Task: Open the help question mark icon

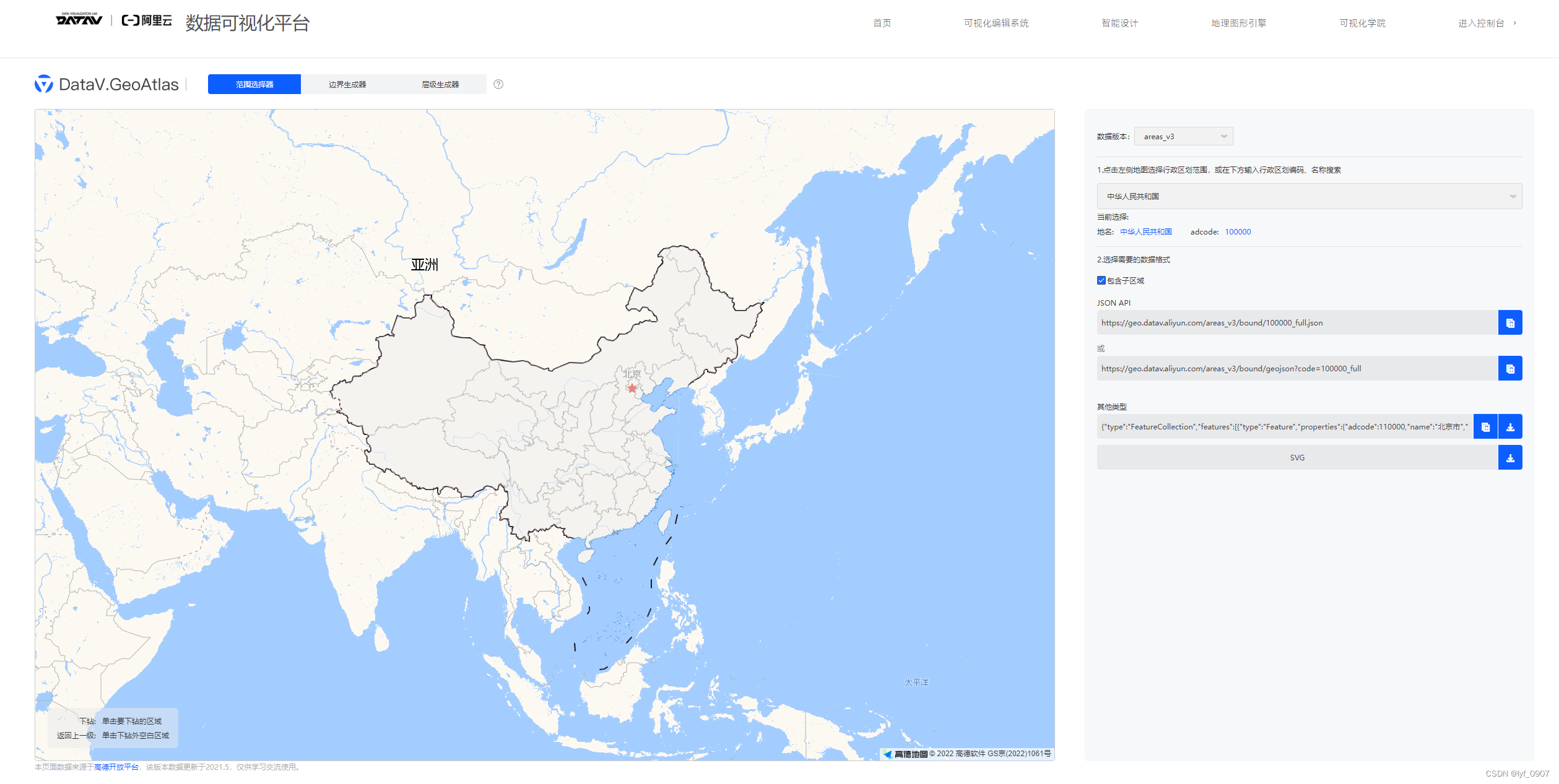Action: pyautogui.click(x=498, y=84)
